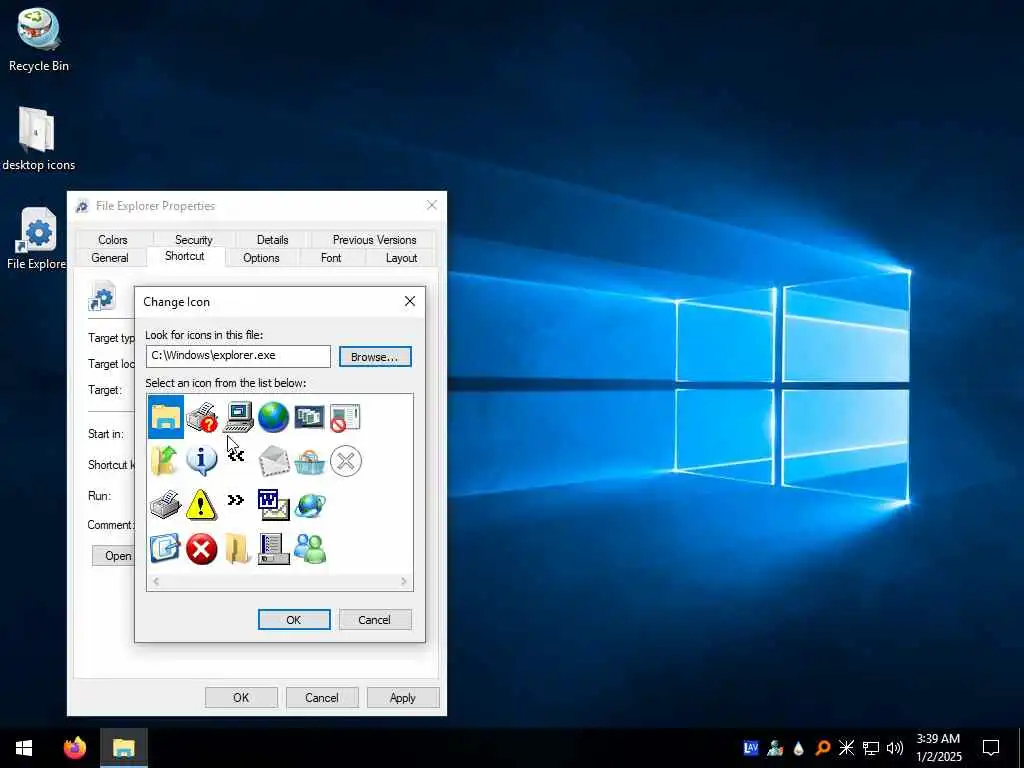1024x768 pixels.
Task: Open the Details tab
Action: pos(272,240)
